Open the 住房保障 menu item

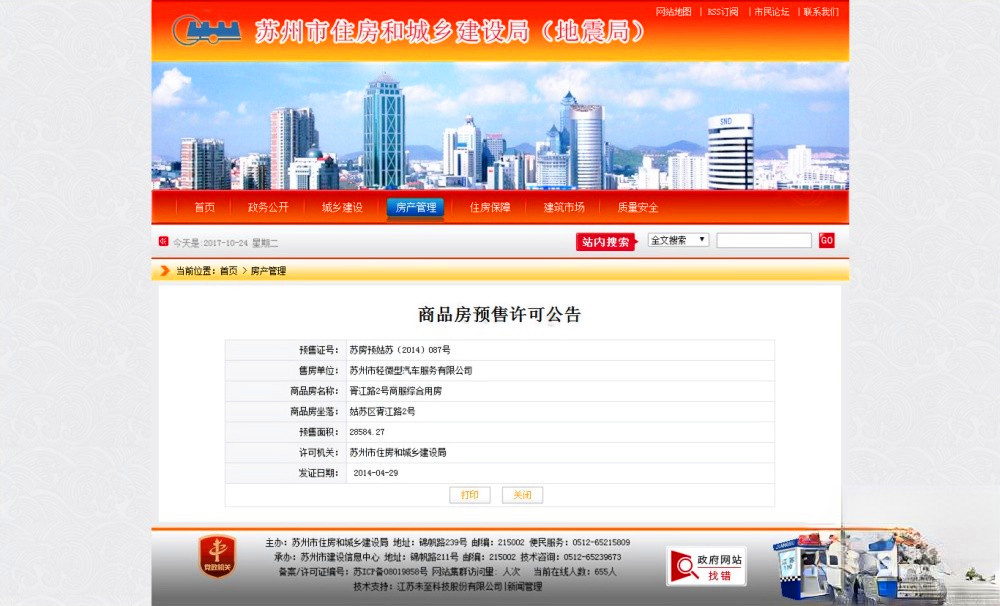click(x=491, y=207)
